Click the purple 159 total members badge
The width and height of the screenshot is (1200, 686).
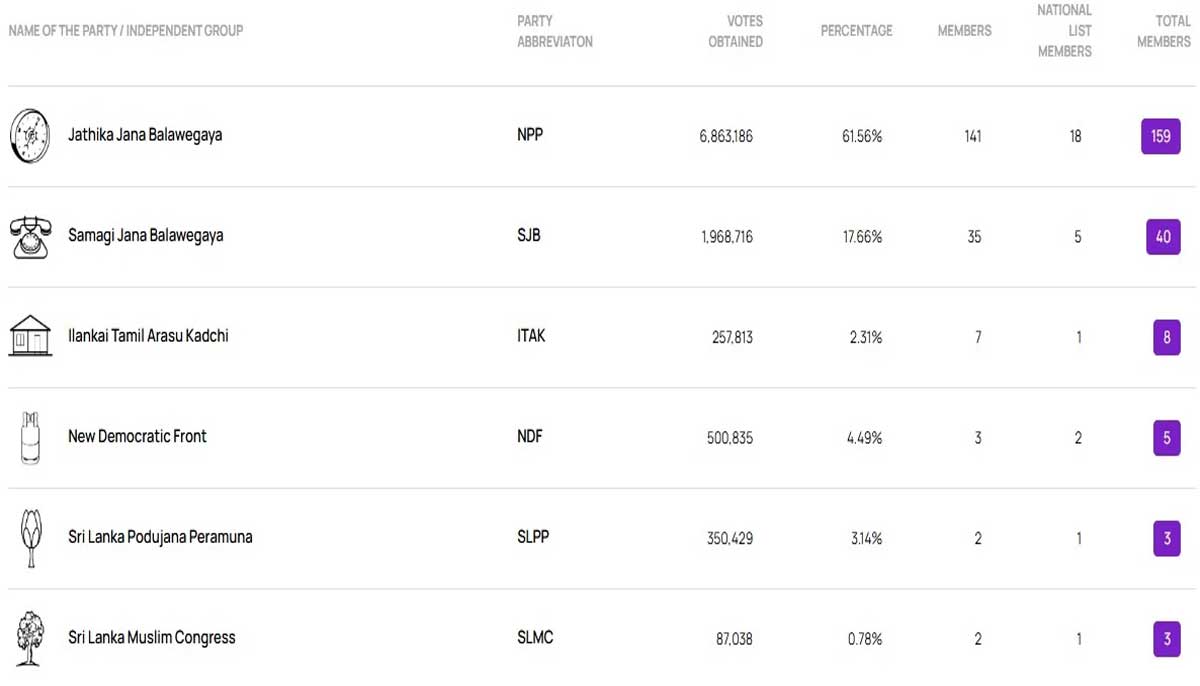[x=1160, y=136]
